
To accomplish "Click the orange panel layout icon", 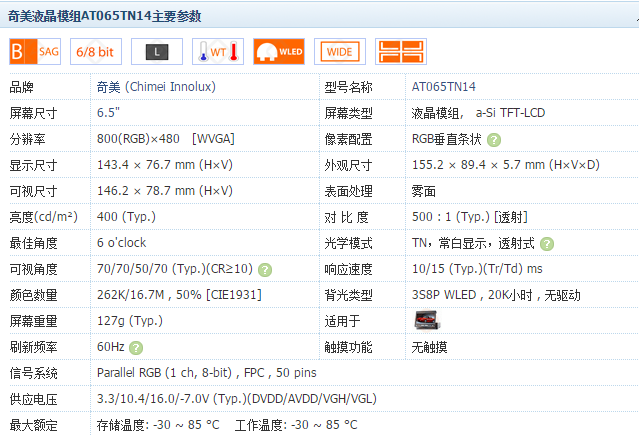I will (401, 52).
